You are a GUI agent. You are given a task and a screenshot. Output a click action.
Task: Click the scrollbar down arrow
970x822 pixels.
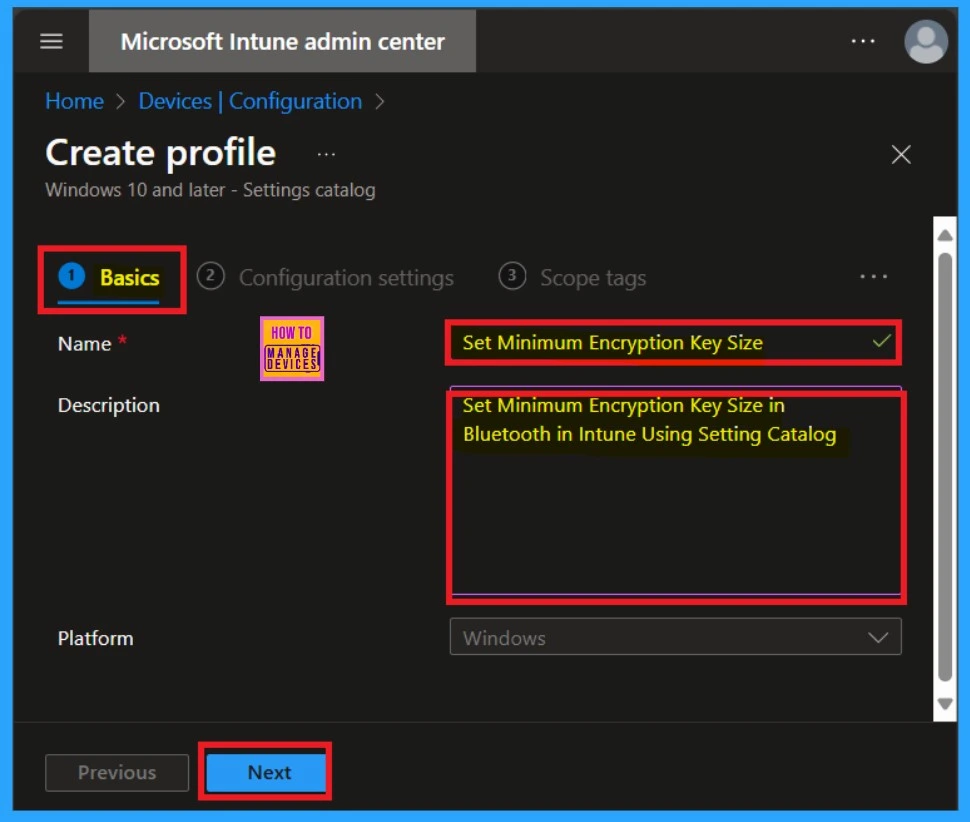945,703
